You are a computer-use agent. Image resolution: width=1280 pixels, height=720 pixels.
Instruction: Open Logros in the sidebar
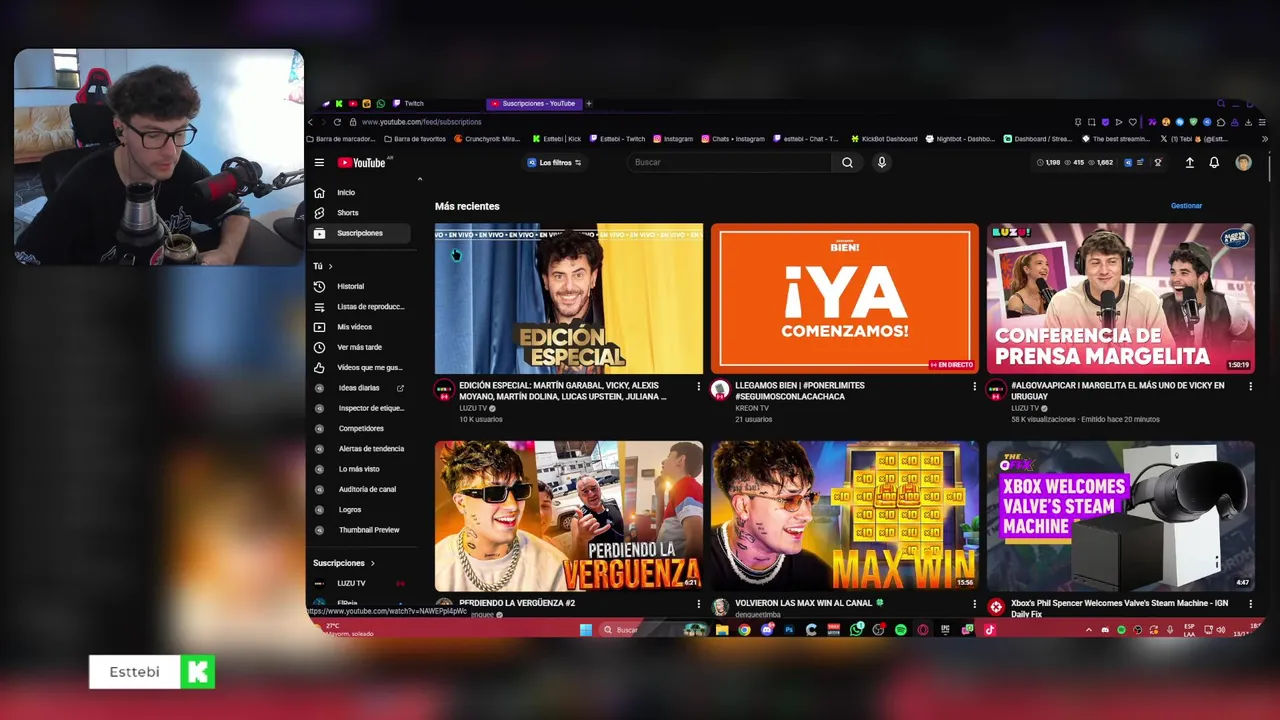(x=360, y=510)
